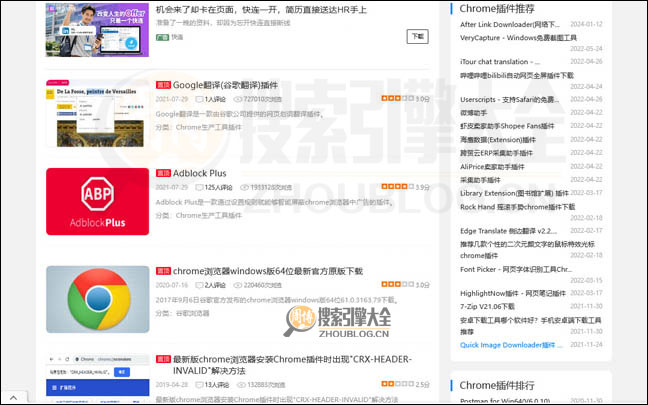Click the 2020-07-16 article date
Screen dimensions: 648x405
pos(172,285)
